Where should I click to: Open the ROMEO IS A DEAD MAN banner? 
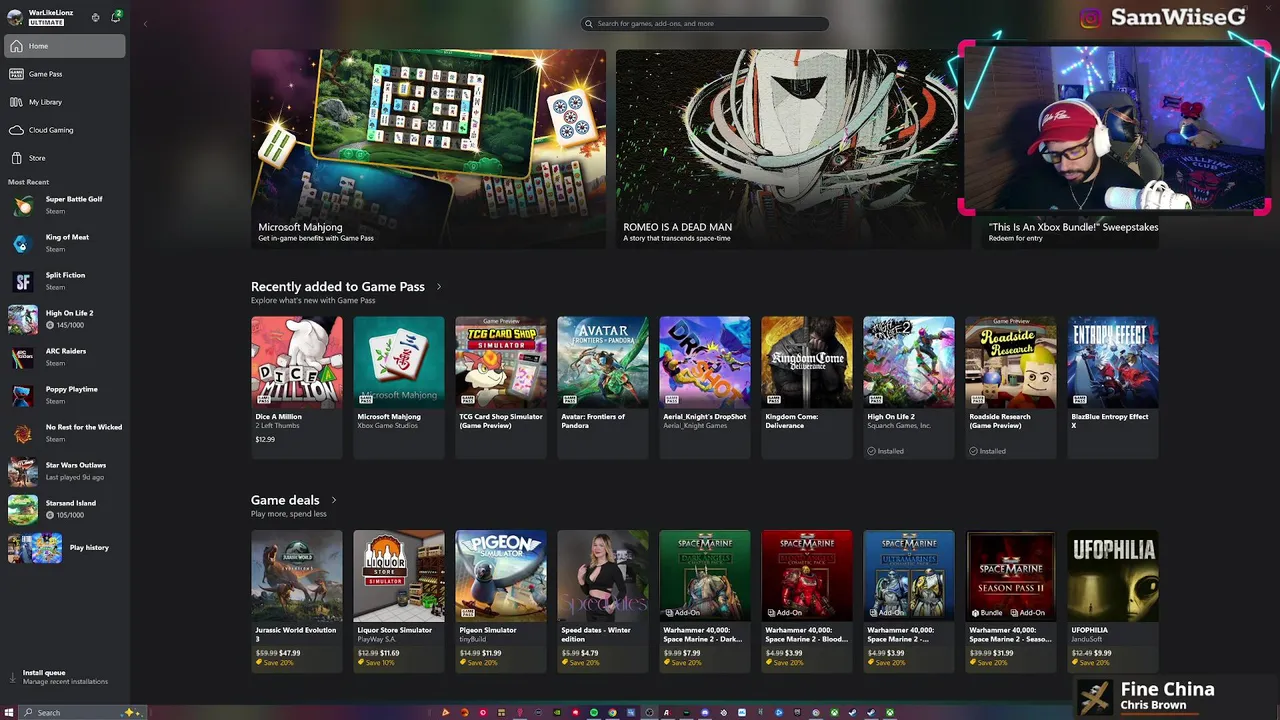[793, 148]
